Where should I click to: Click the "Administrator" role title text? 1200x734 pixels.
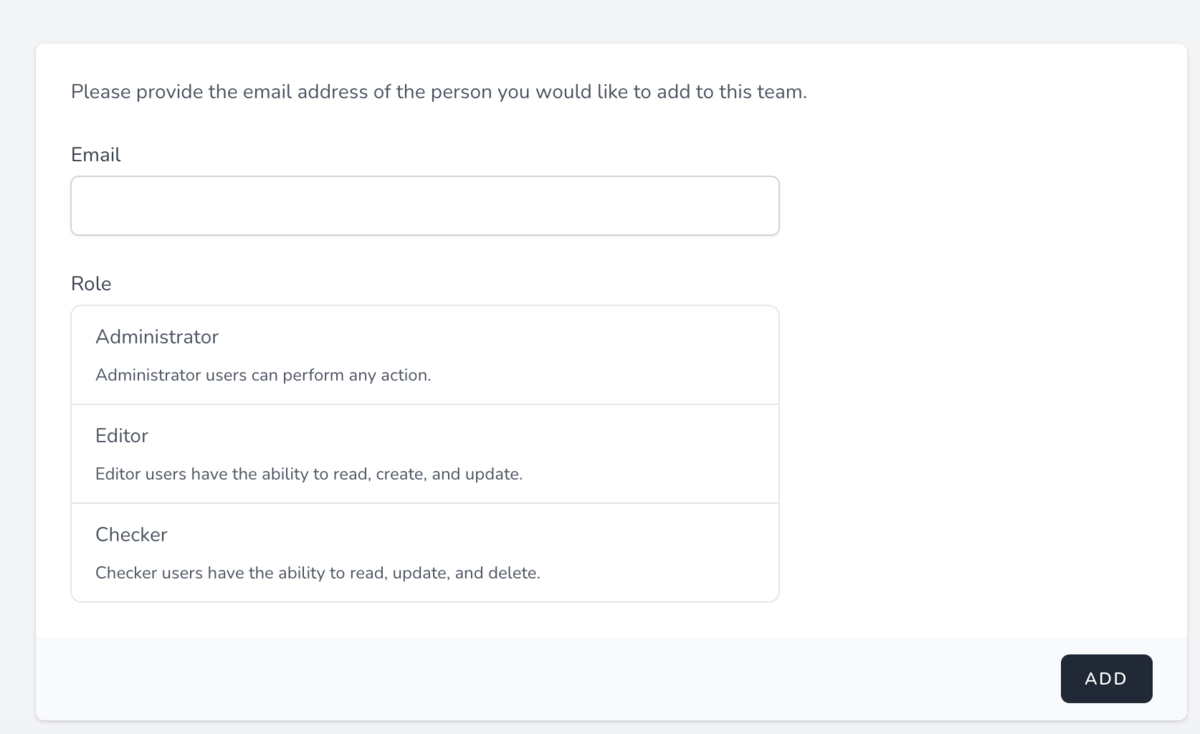pos(157,337)
